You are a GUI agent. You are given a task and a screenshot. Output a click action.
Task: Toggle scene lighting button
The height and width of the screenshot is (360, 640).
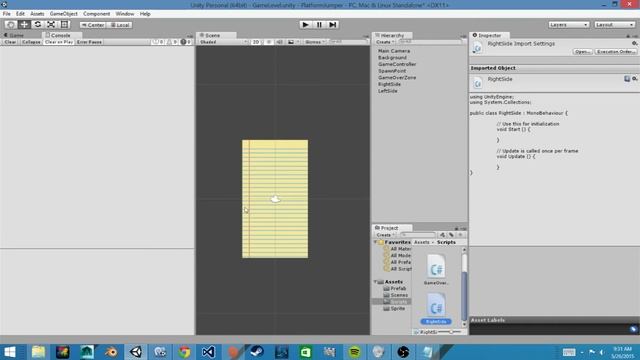click(x=269, y=42)
